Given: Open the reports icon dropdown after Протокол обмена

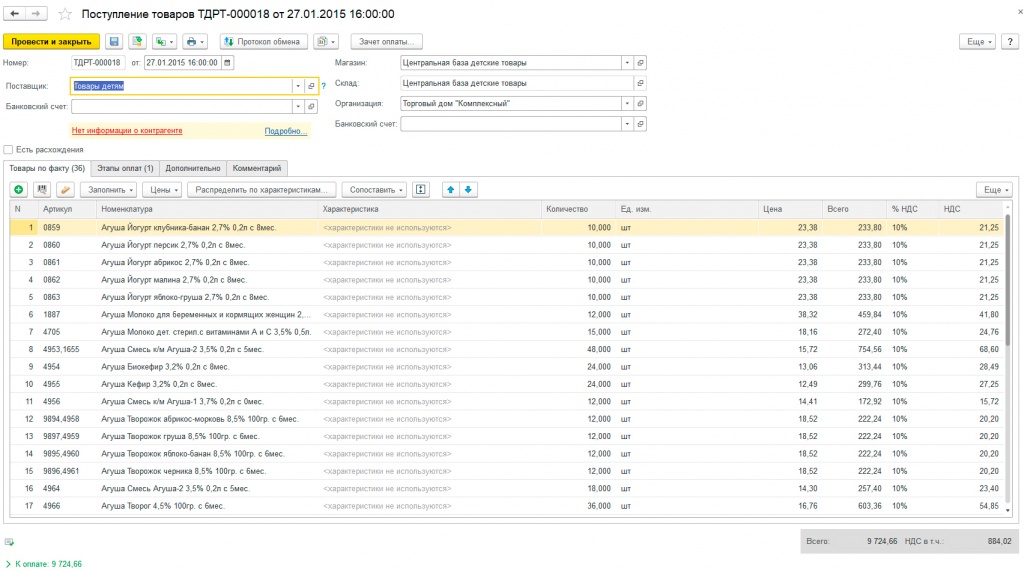Looking at the screenshot, I should click(325, 42).
